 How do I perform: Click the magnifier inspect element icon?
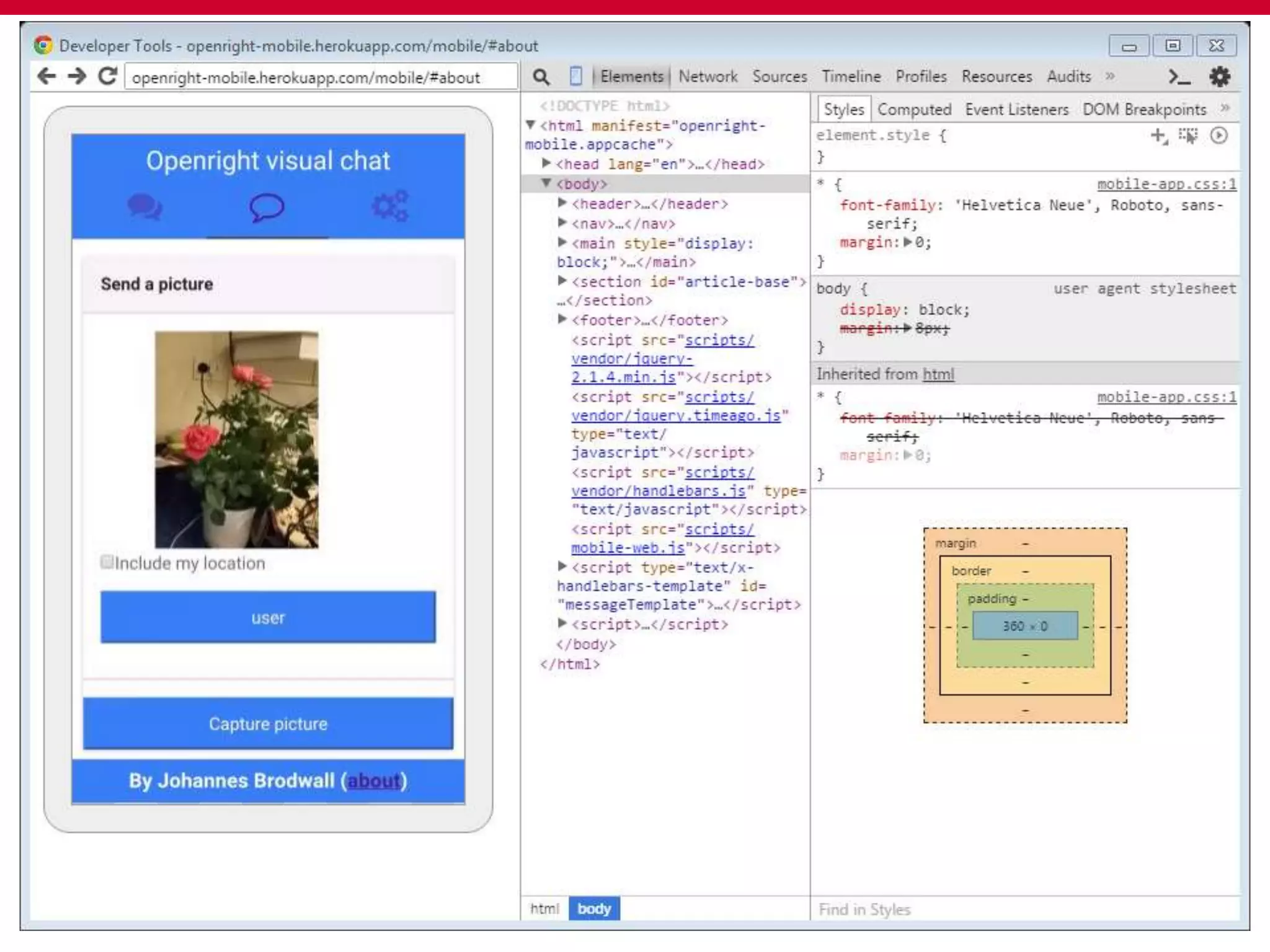click(541, 77)
